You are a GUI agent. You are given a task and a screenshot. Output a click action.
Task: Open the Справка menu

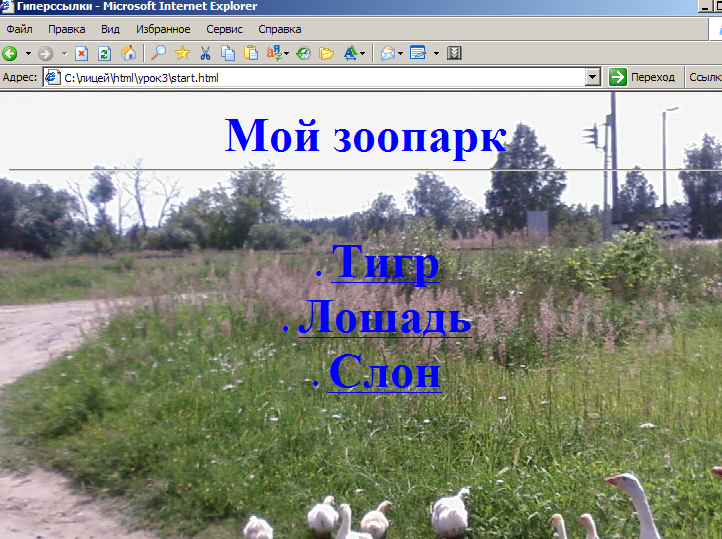point(280,29)
